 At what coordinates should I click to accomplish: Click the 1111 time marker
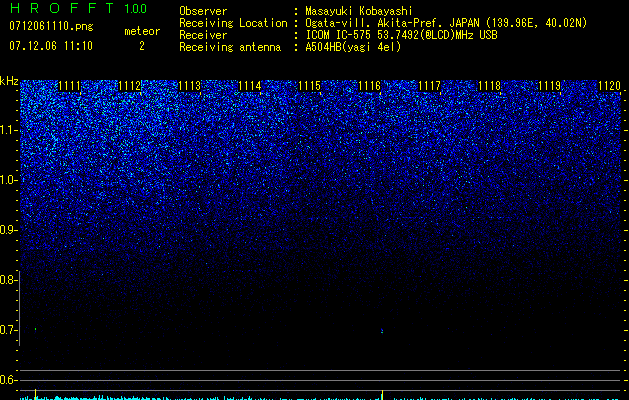tap(69, 86)
